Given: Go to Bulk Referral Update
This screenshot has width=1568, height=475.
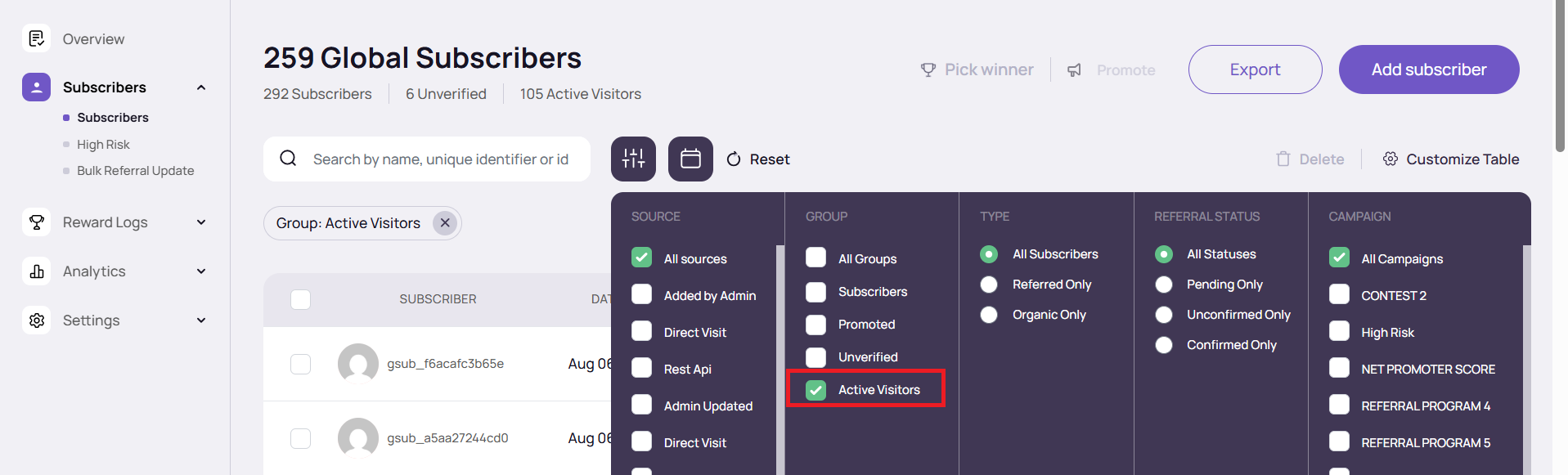Looking at the screenshot, I should pyautogui.click(x=135, y=171).
